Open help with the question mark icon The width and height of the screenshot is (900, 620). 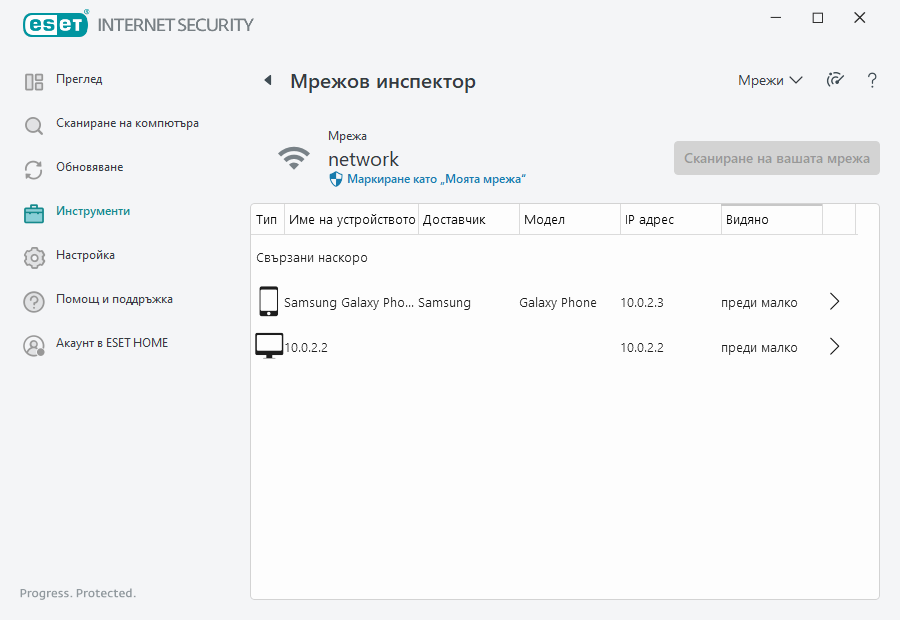pos(872,80)
